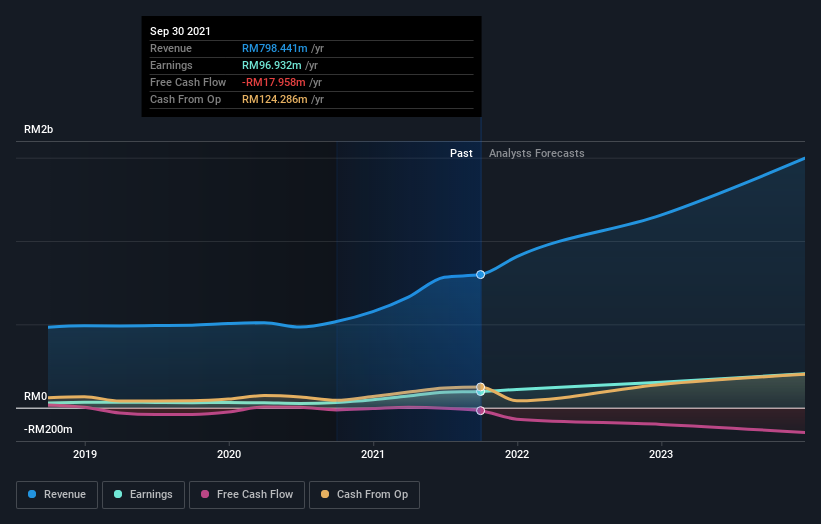Click the Free Cash Flow row label in tooltip
This screenshot has width=821, height=524.
click(188, 82)
